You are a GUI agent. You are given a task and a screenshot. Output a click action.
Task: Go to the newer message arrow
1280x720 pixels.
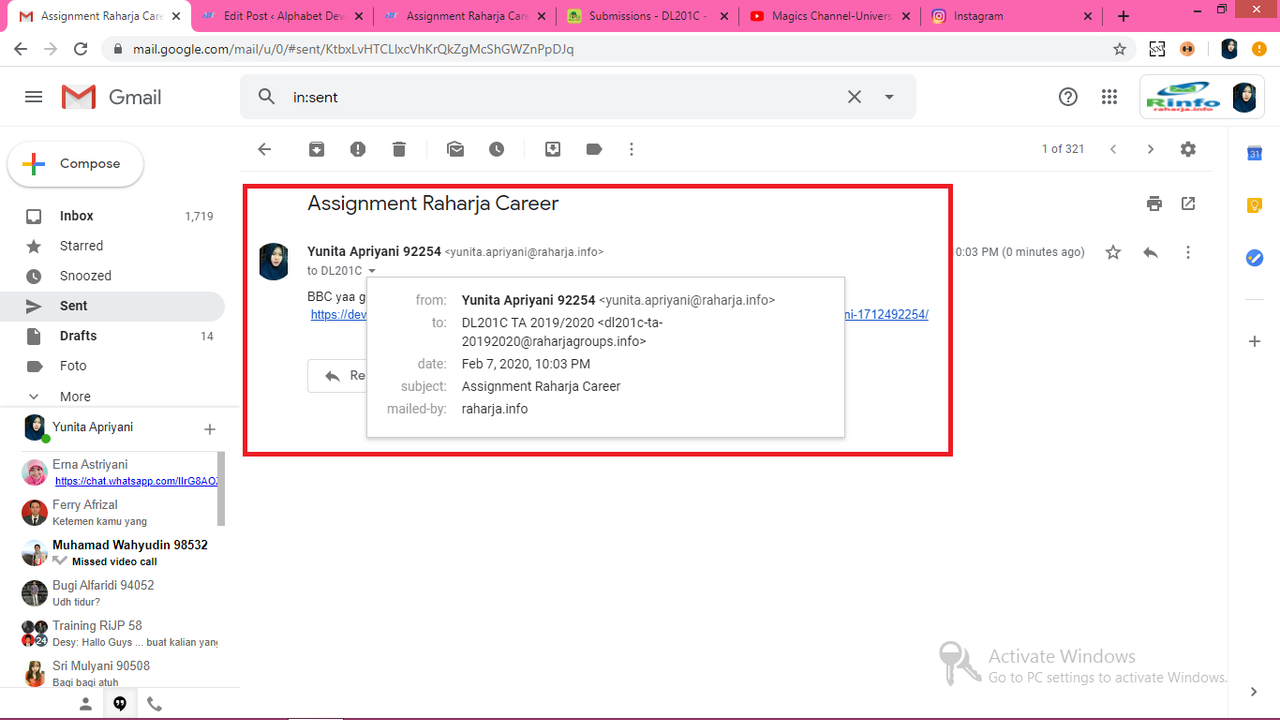coord(1113,149)
